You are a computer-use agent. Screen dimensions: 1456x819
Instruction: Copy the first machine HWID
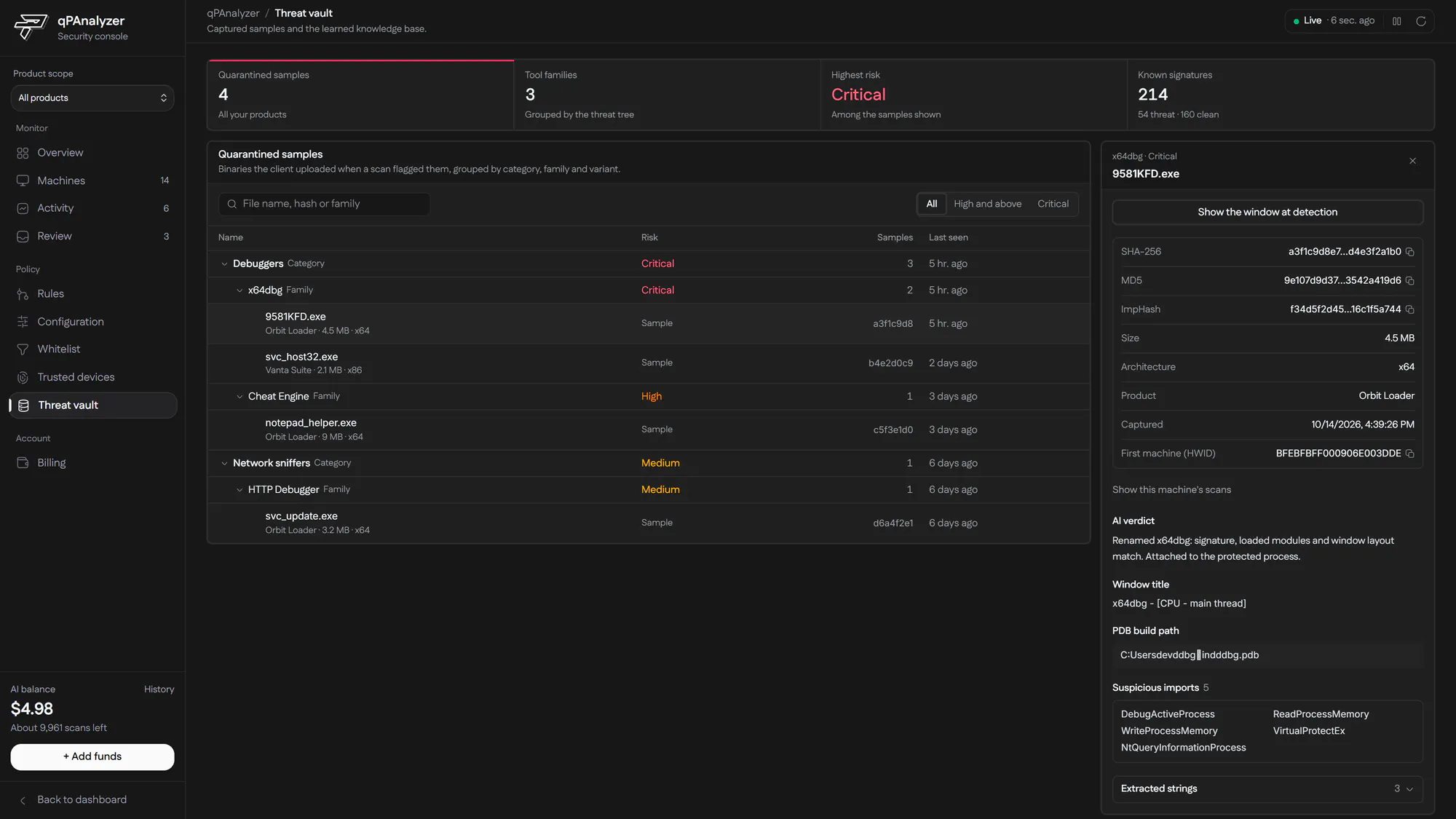coord(1409,454)
